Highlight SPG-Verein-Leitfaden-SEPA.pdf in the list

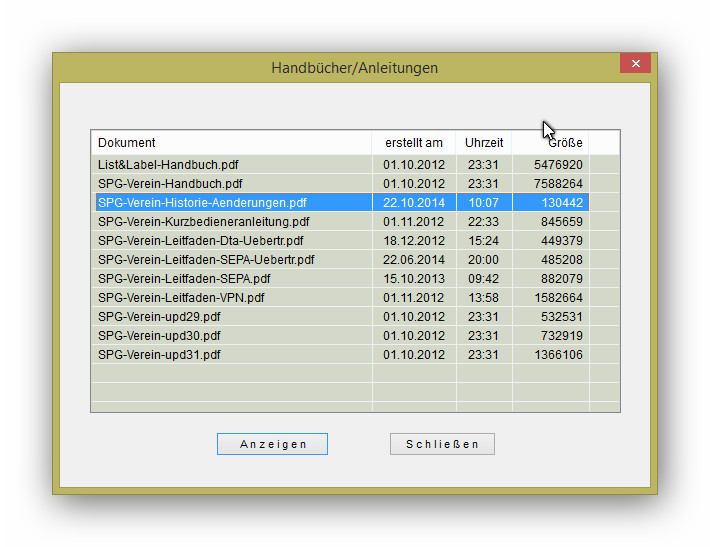pos(184,279)
